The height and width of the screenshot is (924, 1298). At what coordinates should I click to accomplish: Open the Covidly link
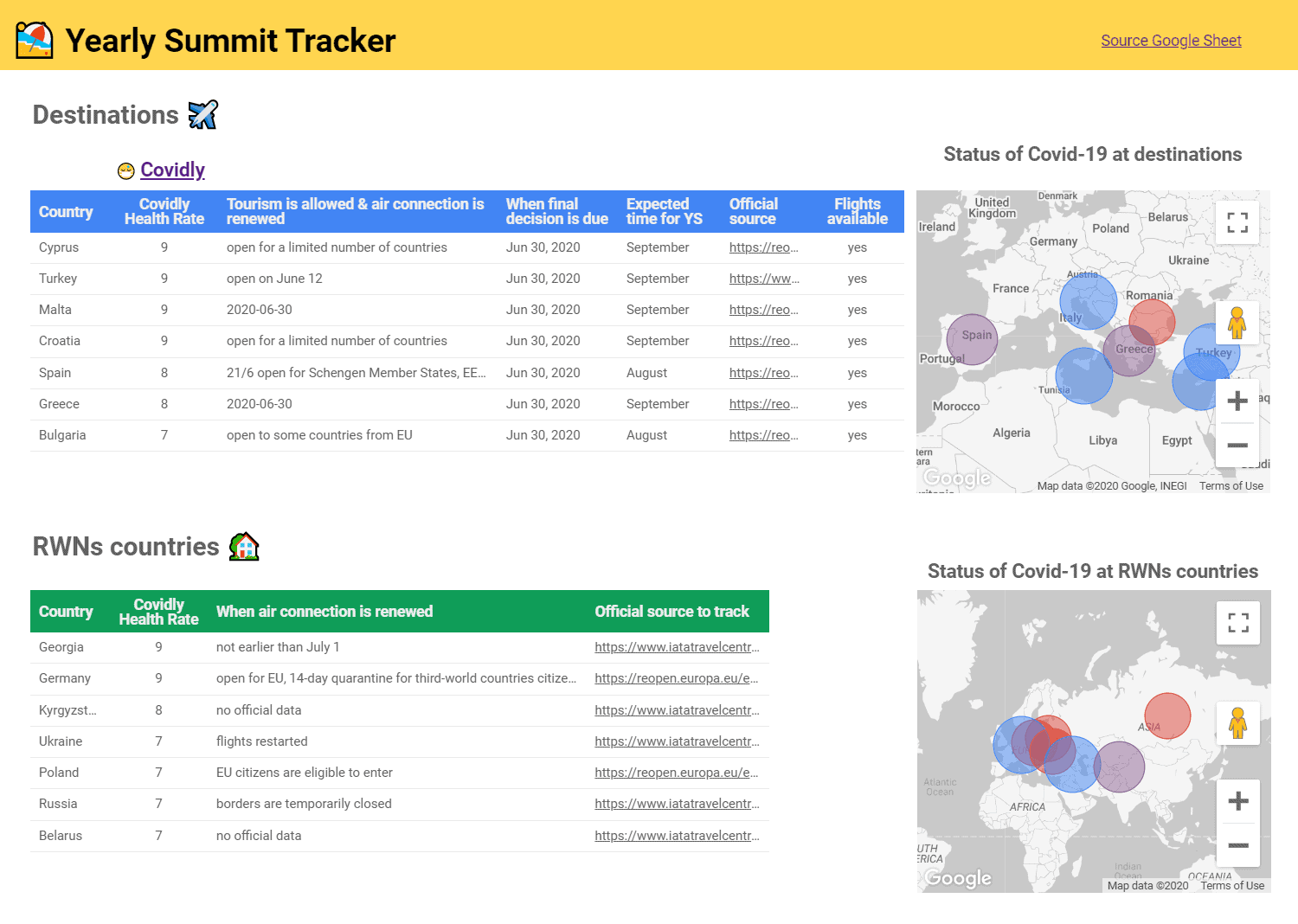172,170
